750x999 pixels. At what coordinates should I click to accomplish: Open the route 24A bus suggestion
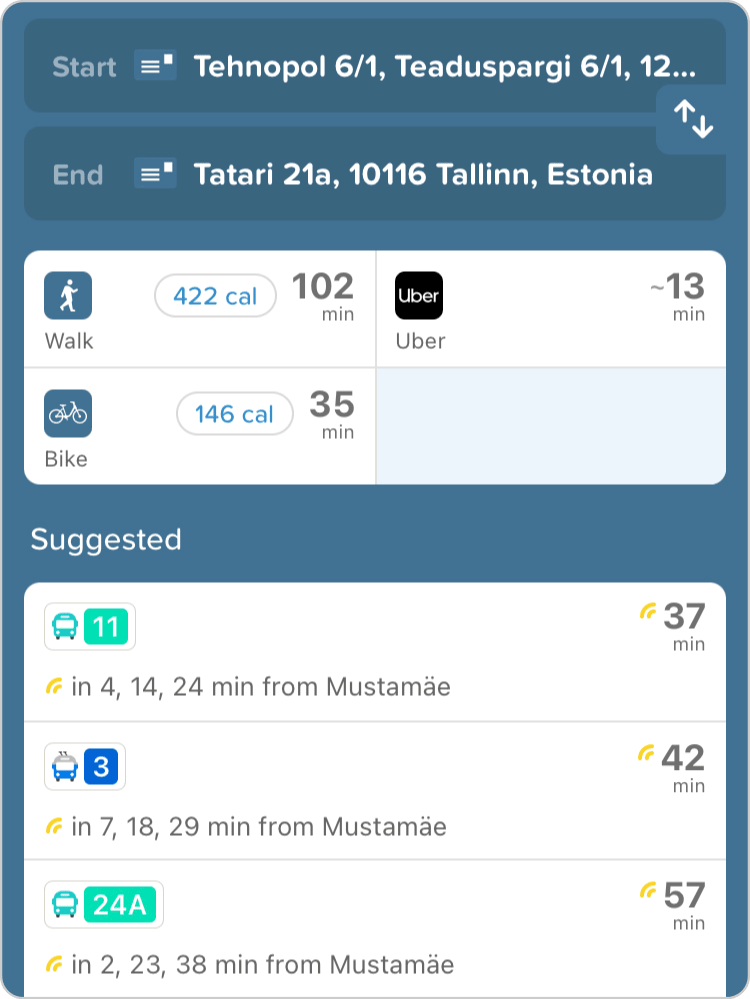click(x=375, y=930)
